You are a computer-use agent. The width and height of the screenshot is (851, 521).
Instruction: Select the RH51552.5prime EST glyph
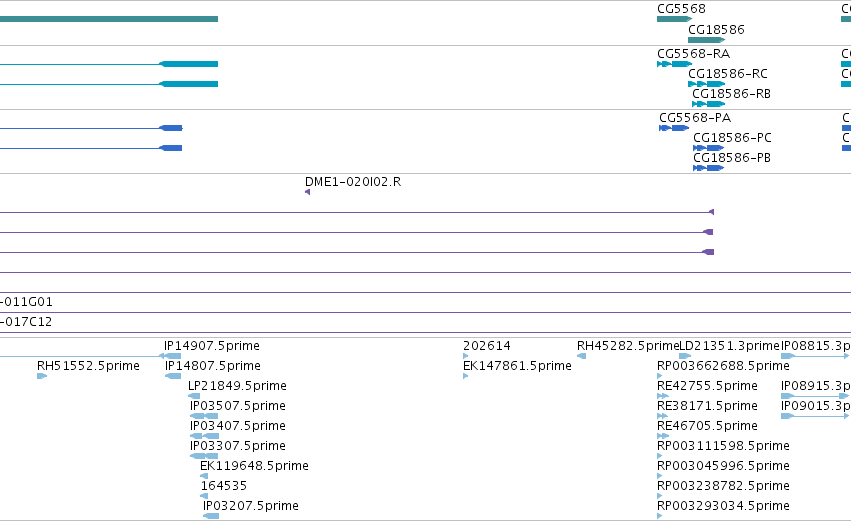point(42,376)
